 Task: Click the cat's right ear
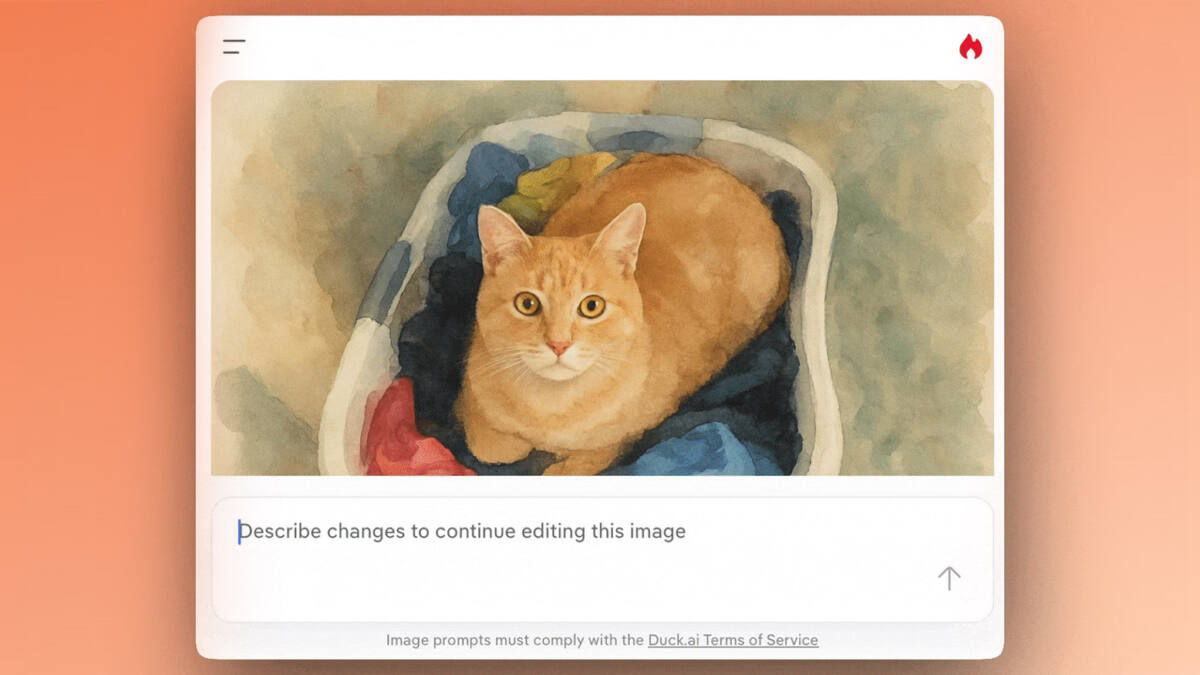622,235
